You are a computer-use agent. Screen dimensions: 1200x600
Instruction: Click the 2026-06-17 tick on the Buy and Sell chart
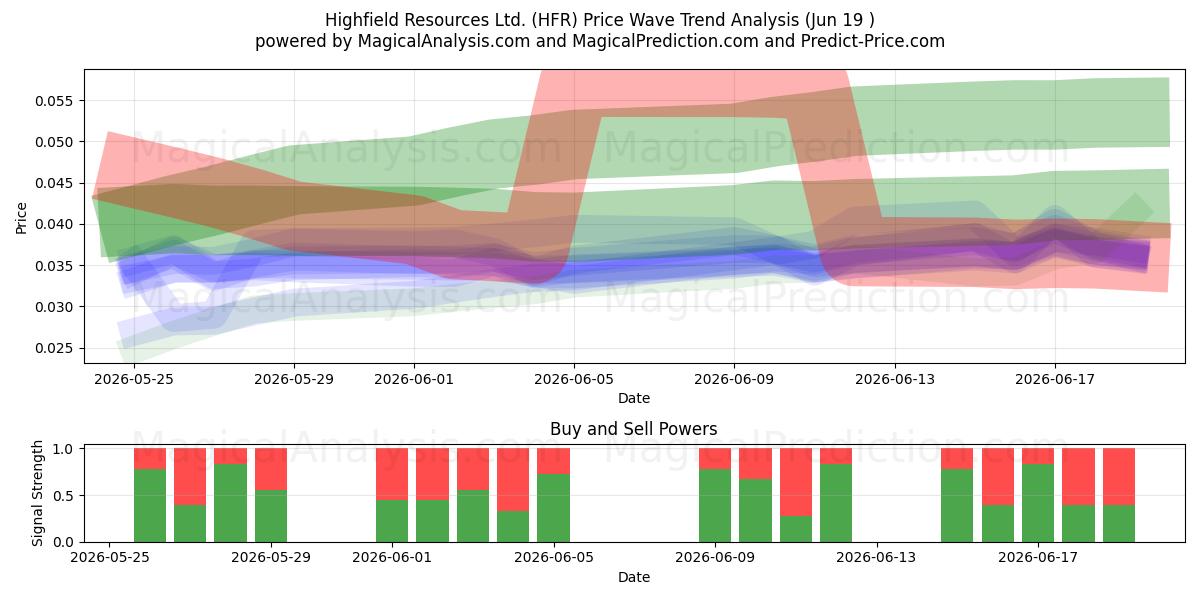point(1038,558)
